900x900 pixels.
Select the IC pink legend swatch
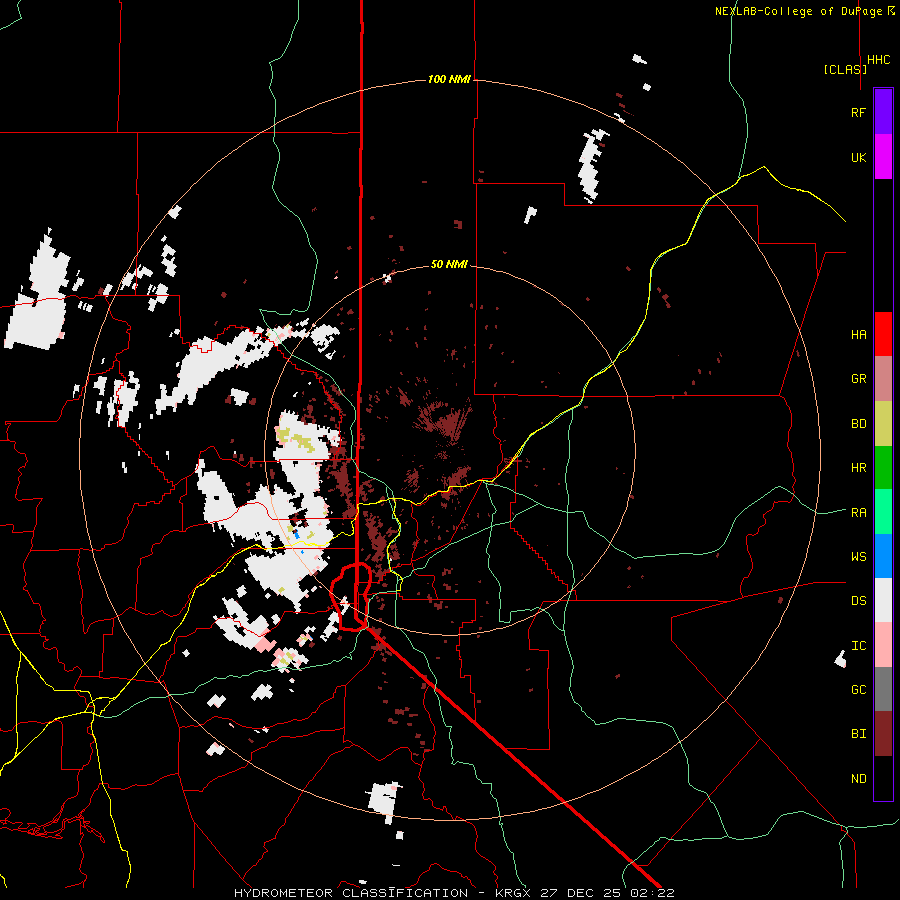click(x=883, y=645)
